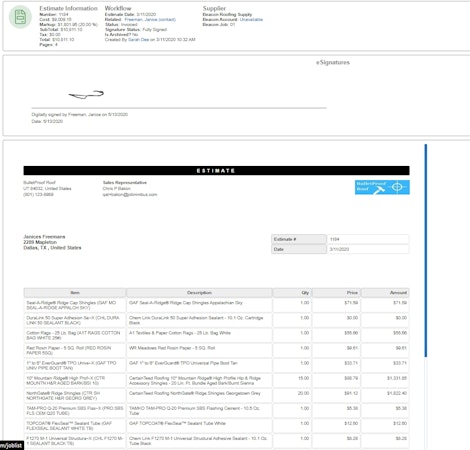Click the Markup value line
Screen dimensions: 470x450
(x=69, y=25)
